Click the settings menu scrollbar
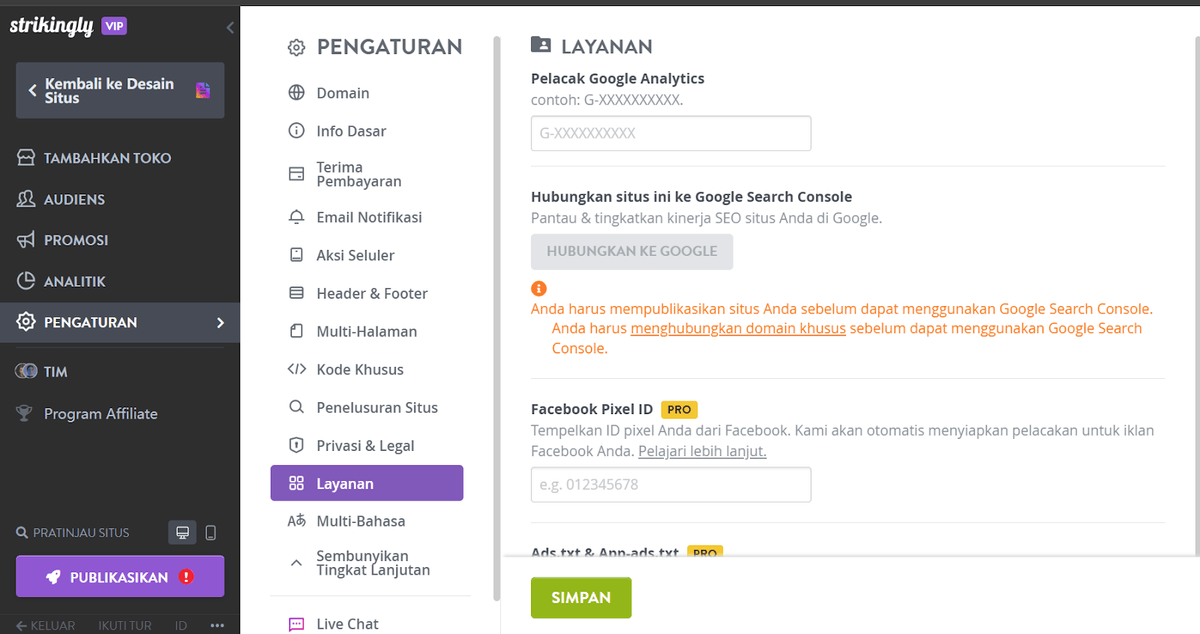 tap(496, 318)
